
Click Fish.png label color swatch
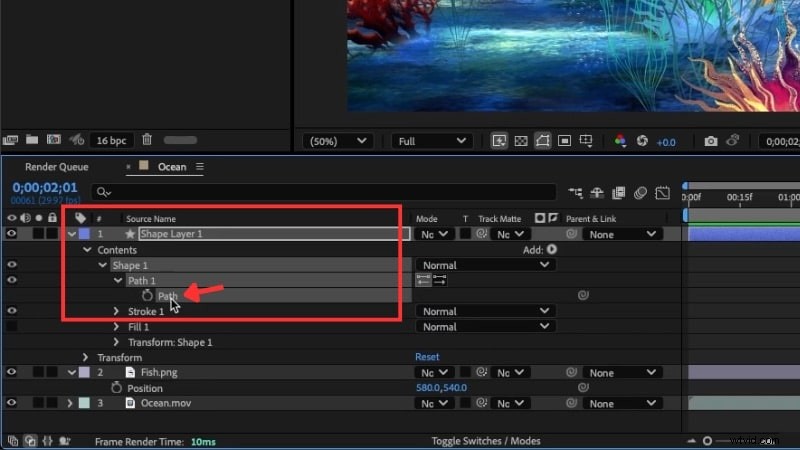coord(84,372)
